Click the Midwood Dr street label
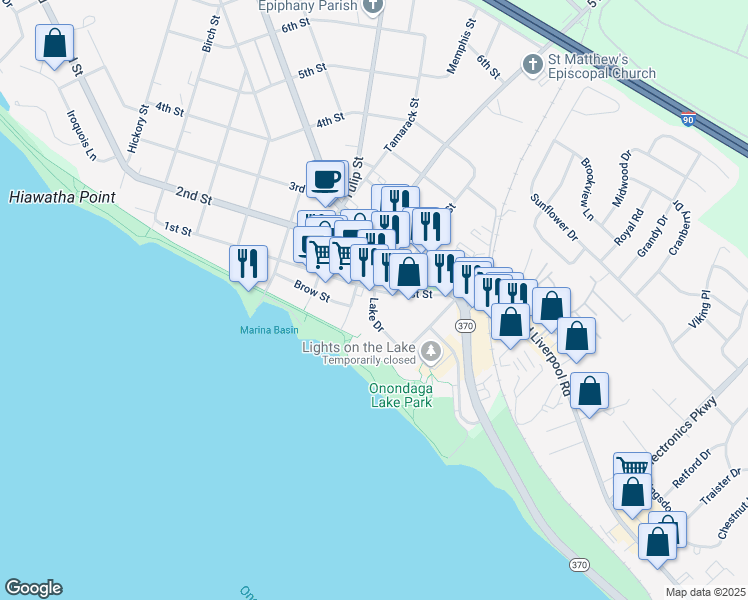The image size is (748, 600). coord(622,178)
